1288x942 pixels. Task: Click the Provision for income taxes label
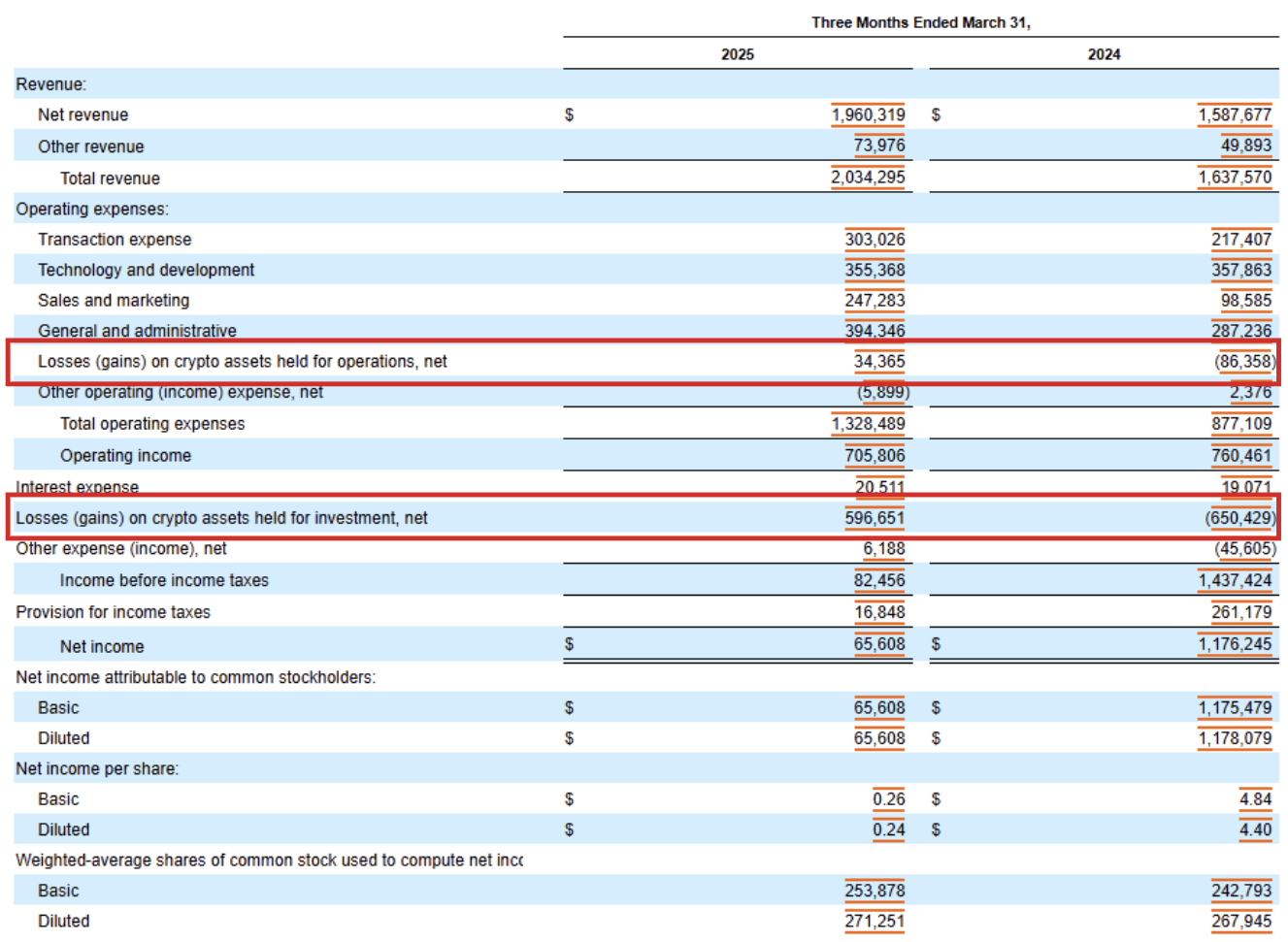[x=113, y=612]
